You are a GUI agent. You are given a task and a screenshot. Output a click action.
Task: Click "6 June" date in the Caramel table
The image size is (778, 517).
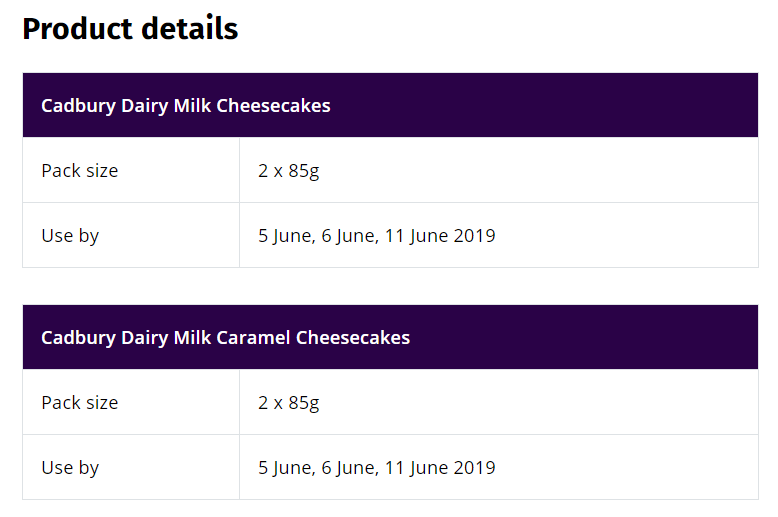350,467
